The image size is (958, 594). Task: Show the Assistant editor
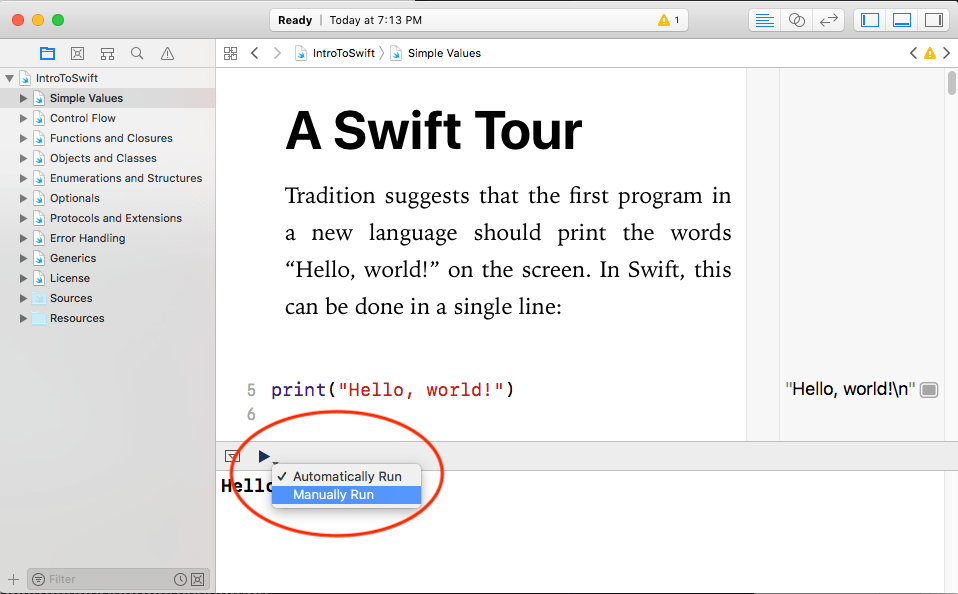pos(797,20)
